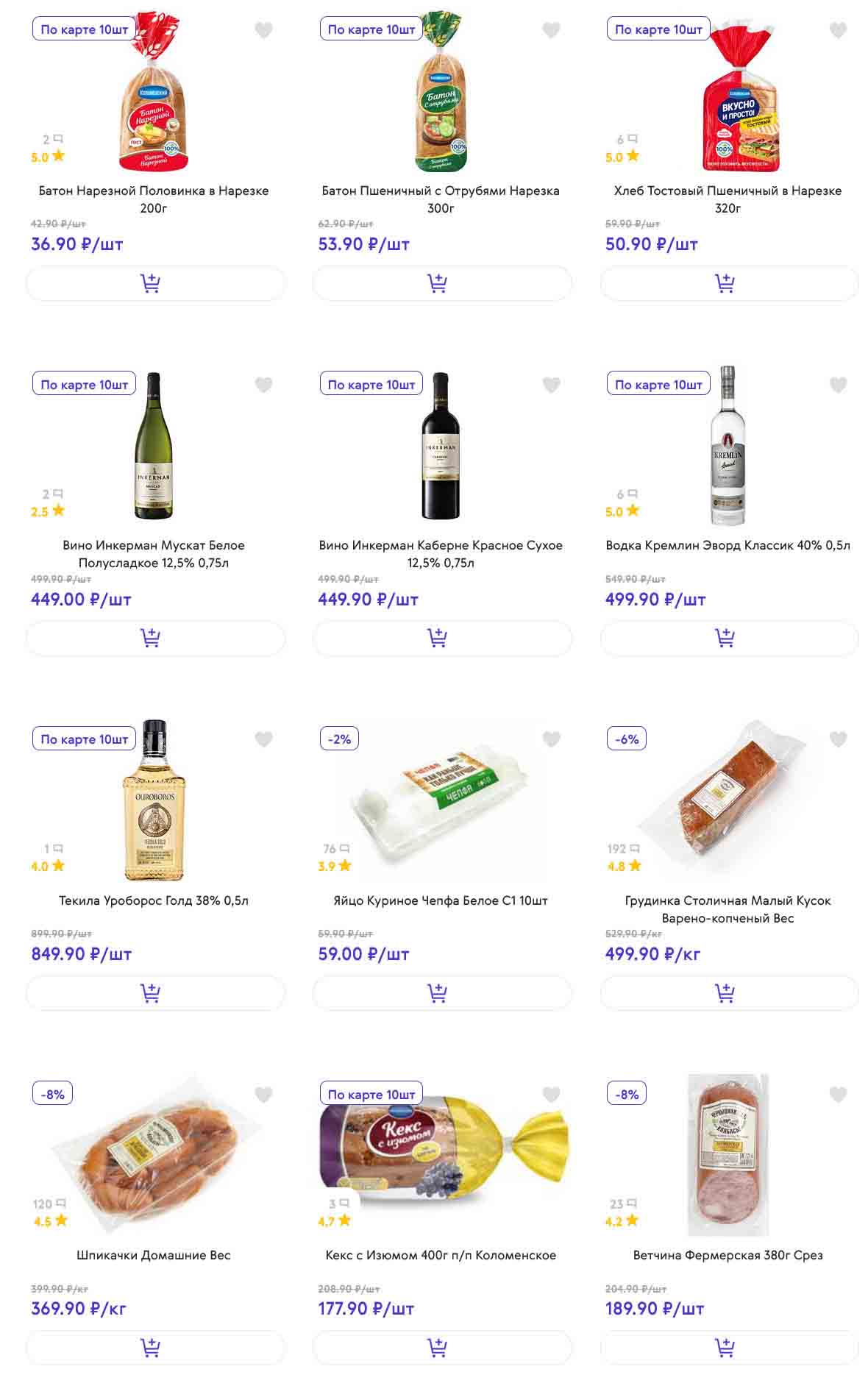
Task: Favorite Водка Кремлин Эворд with heart
Action: click(x=838, y=385)
